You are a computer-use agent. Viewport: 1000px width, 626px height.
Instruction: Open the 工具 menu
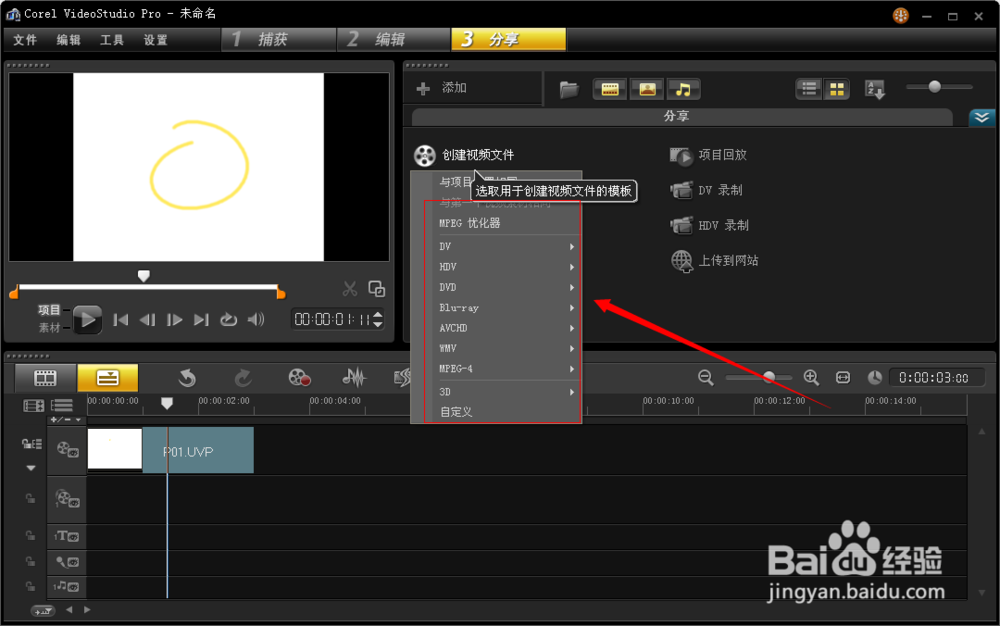coord(112,40)
